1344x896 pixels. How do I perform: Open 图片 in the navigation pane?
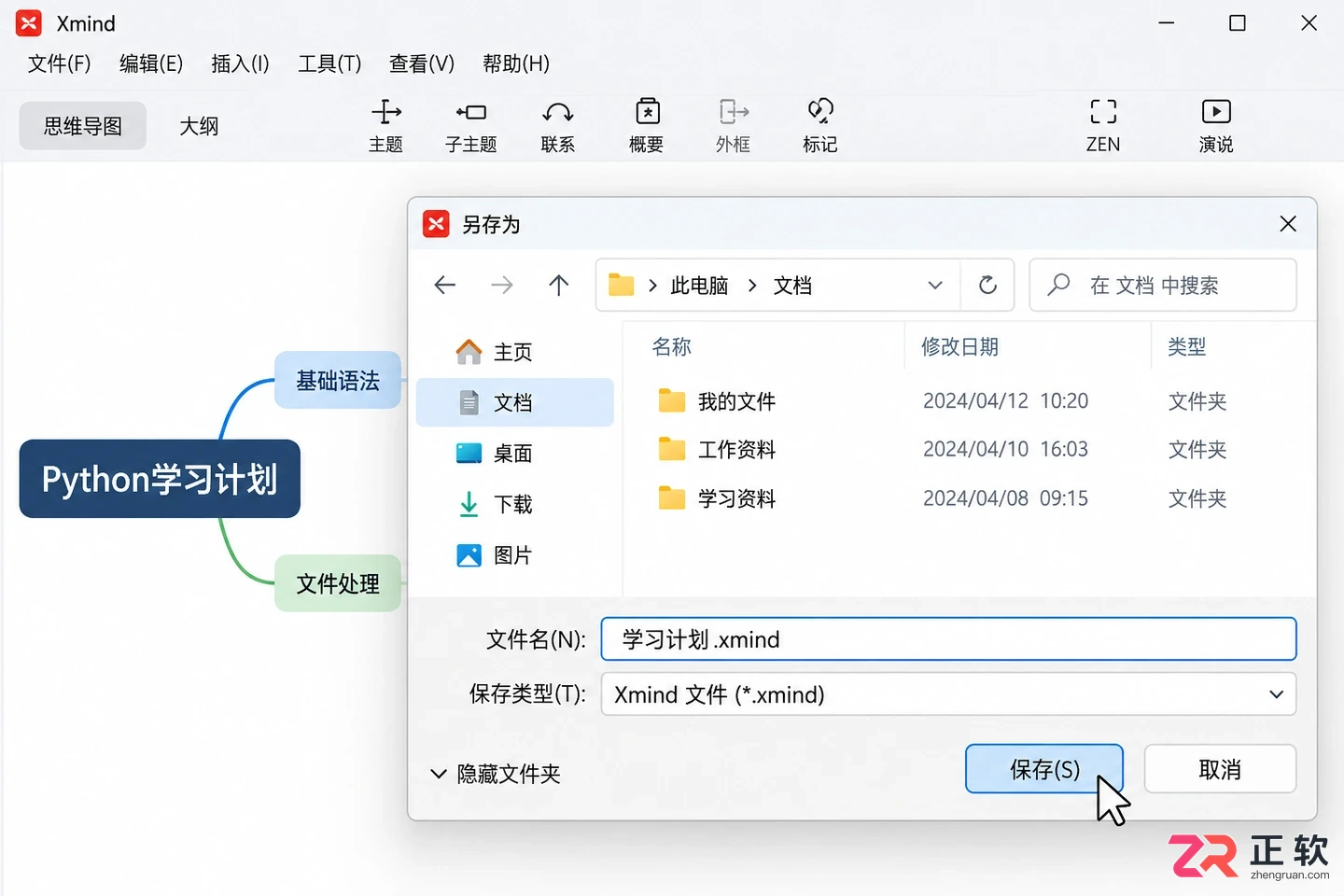click(515, 555)
